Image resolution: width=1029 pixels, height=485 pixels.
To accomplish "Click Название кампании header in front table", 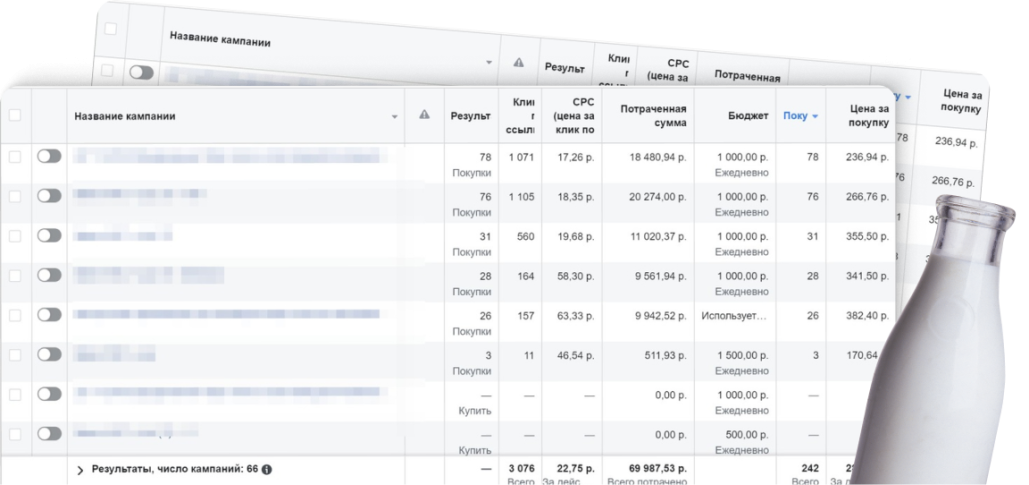I will (125, 116).
